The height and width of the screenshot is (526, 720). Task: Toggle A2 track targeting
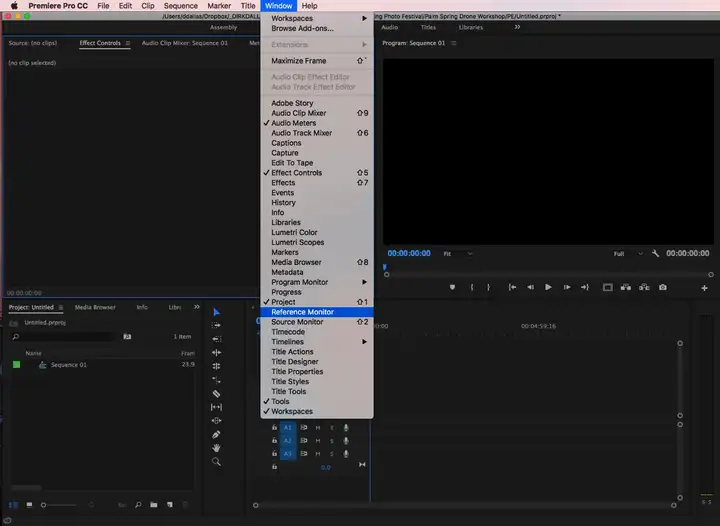point(287,441)
